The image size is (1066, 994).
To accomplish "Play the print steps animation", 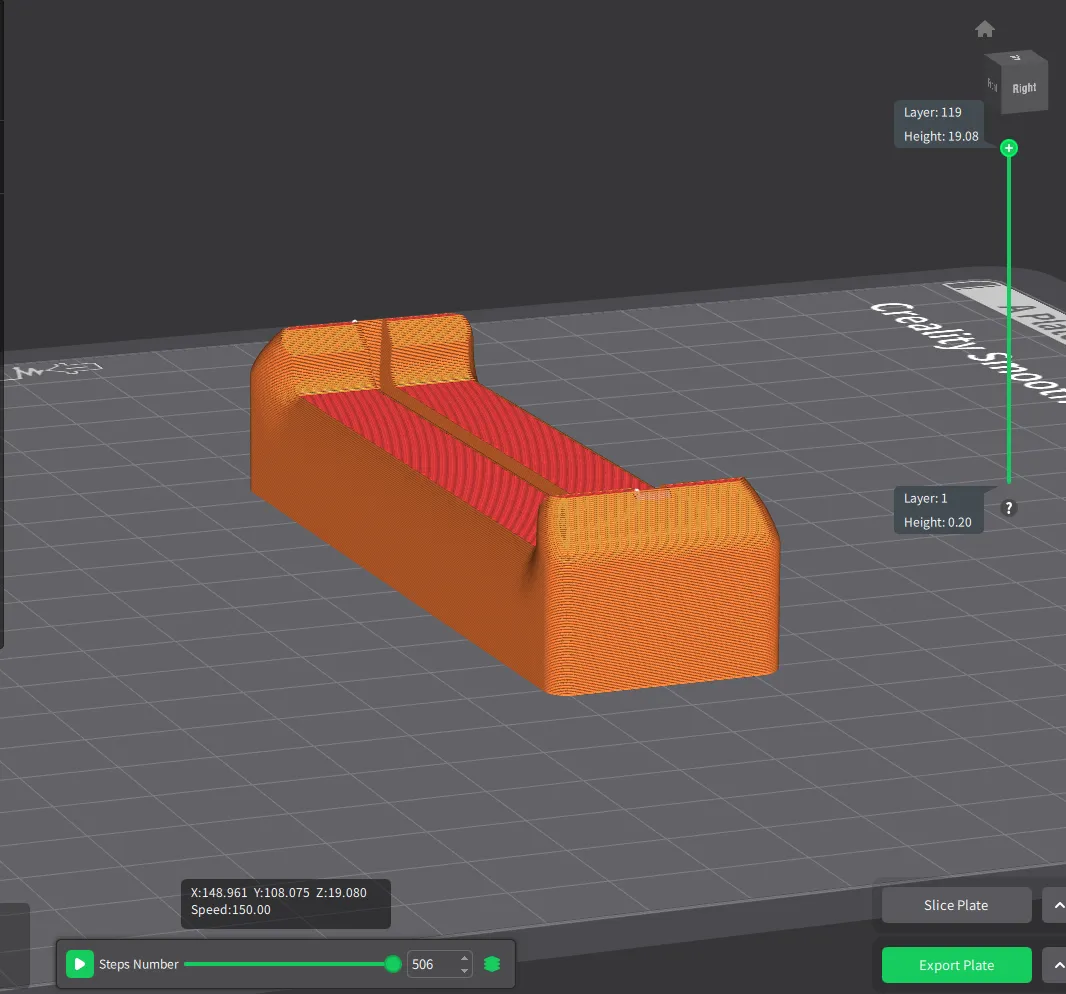I will click(79, 964).
